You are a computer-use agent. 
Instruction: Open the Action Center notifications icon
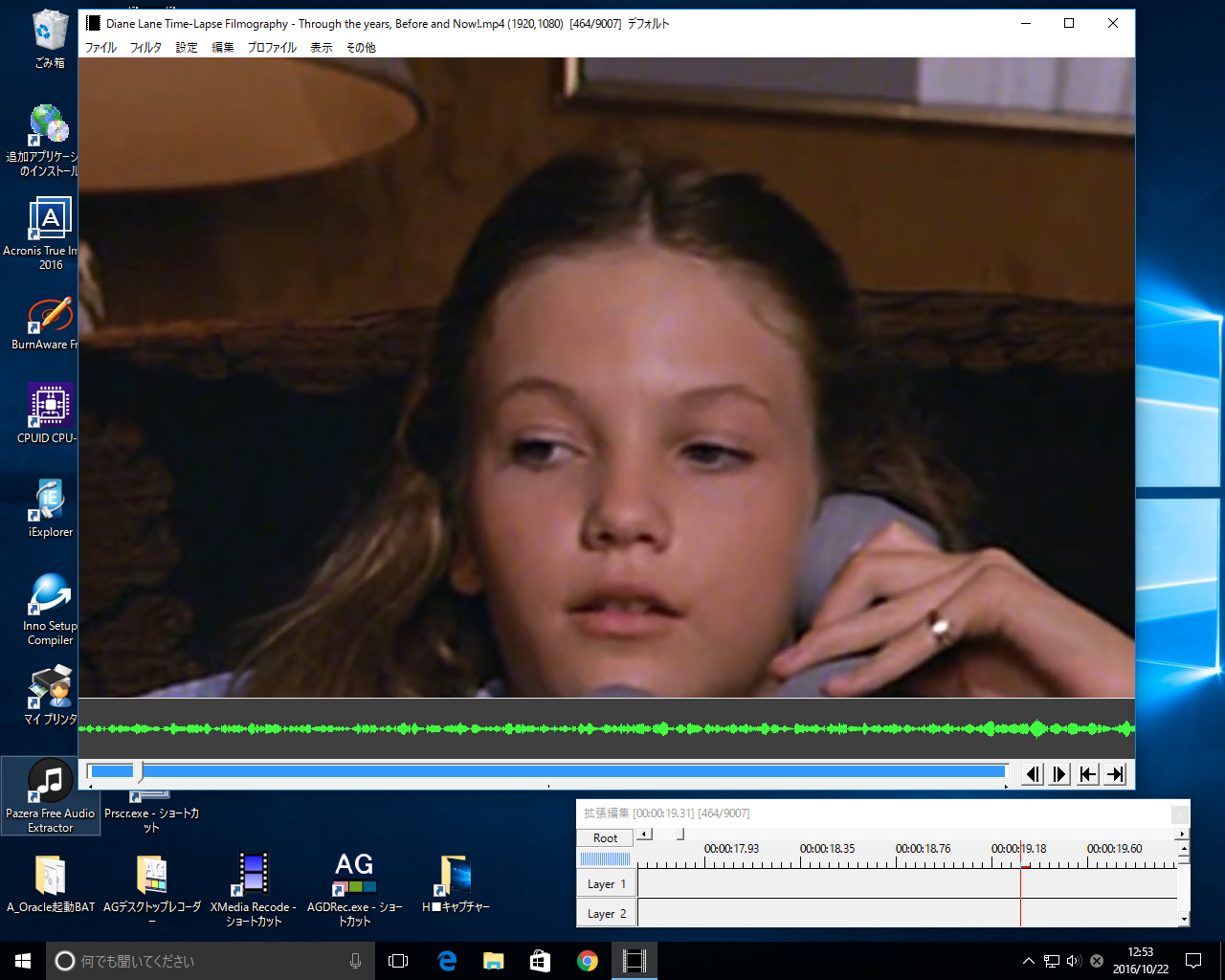coord(1193,961)
